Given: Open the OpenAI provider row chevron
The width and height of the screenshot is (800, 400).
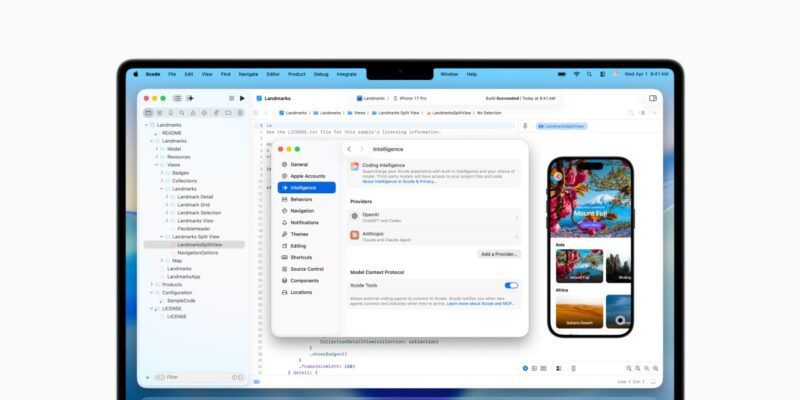Looking at the screenshot, I should click(516, 217).
